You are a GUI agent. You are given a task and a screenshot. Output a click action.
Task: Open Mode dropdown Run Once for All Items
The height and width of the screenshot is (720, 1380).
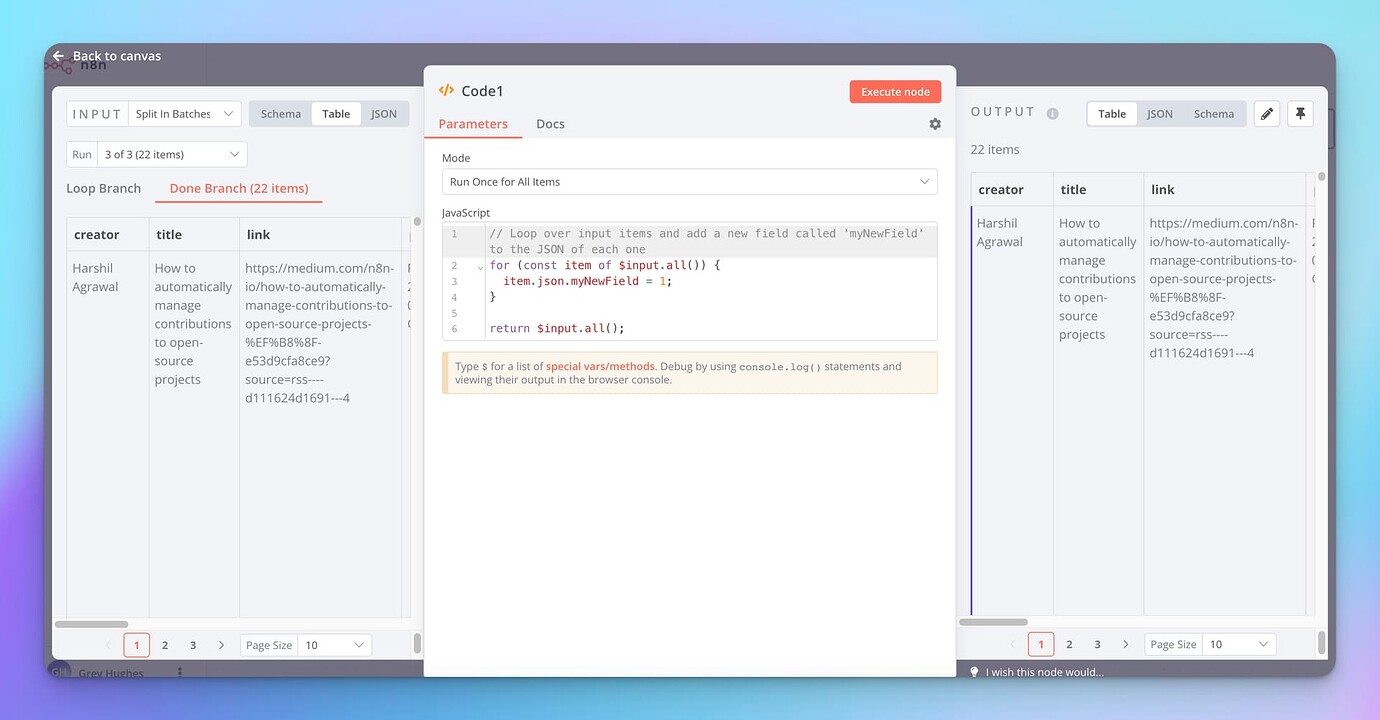[x=689, y=182]
